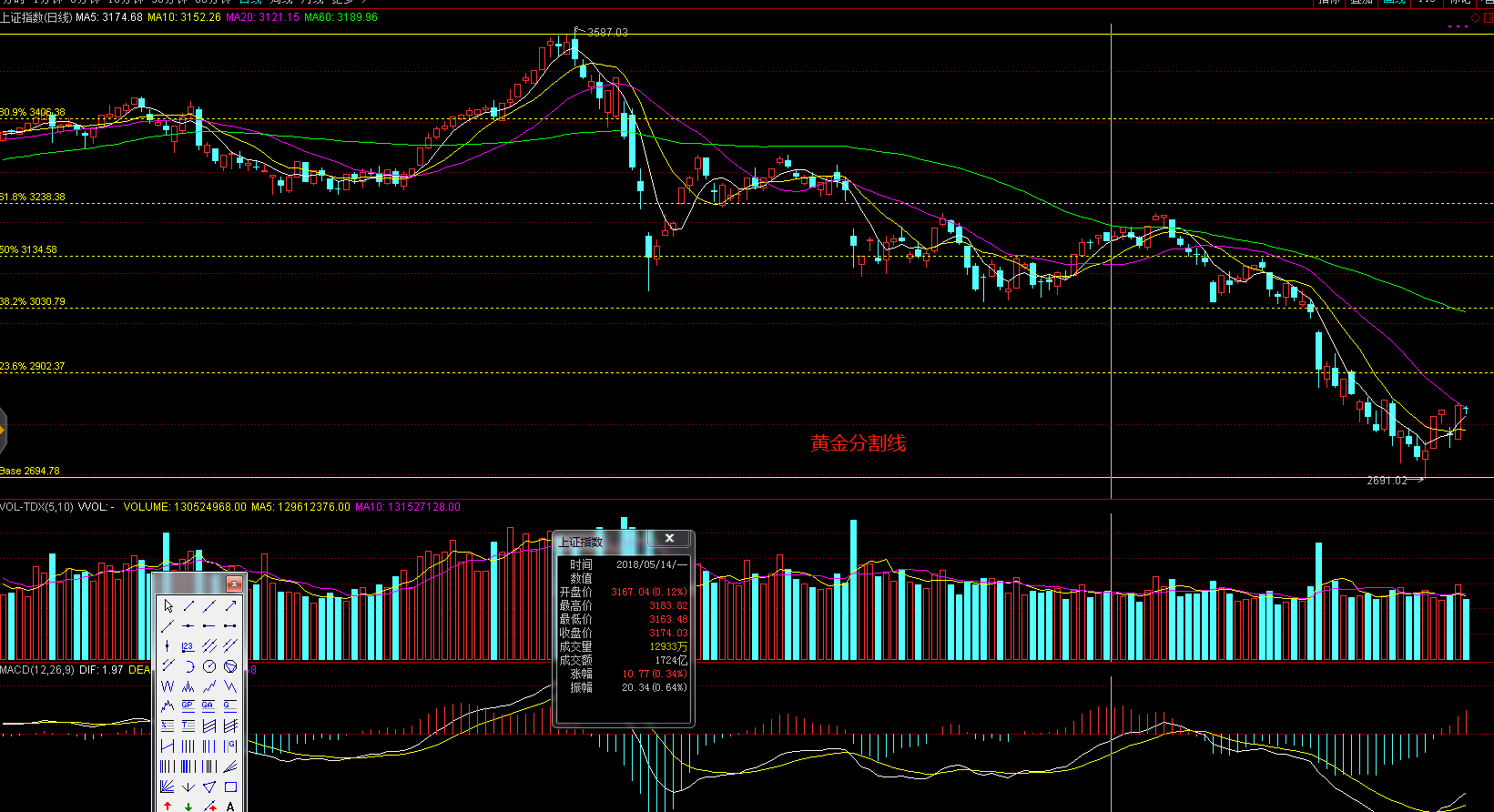Select the '123' price label line tool
This screenshot has width=1494, height=812.
tap(188, 646)
